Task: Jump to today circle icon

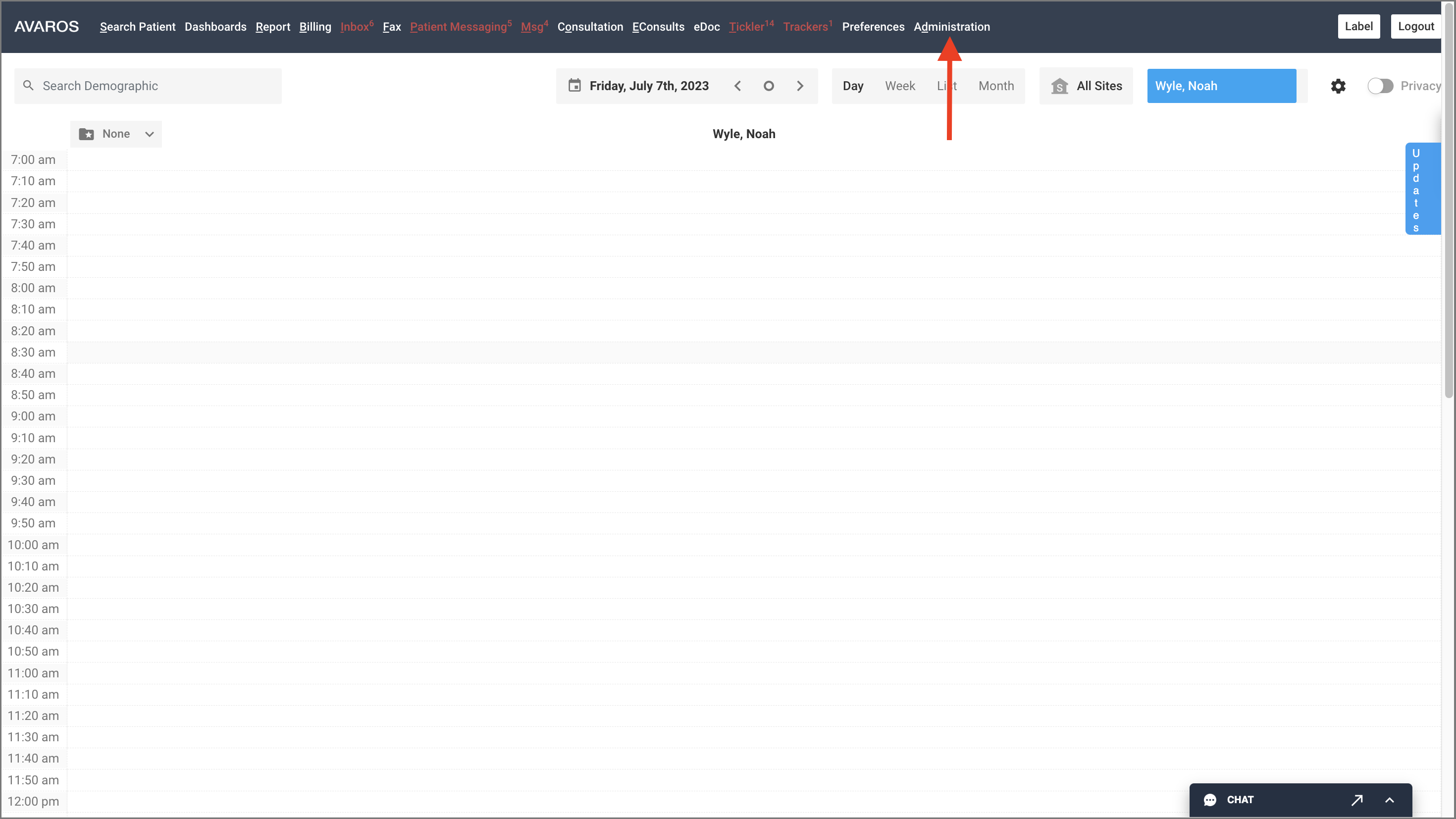Action: point(768,86)
